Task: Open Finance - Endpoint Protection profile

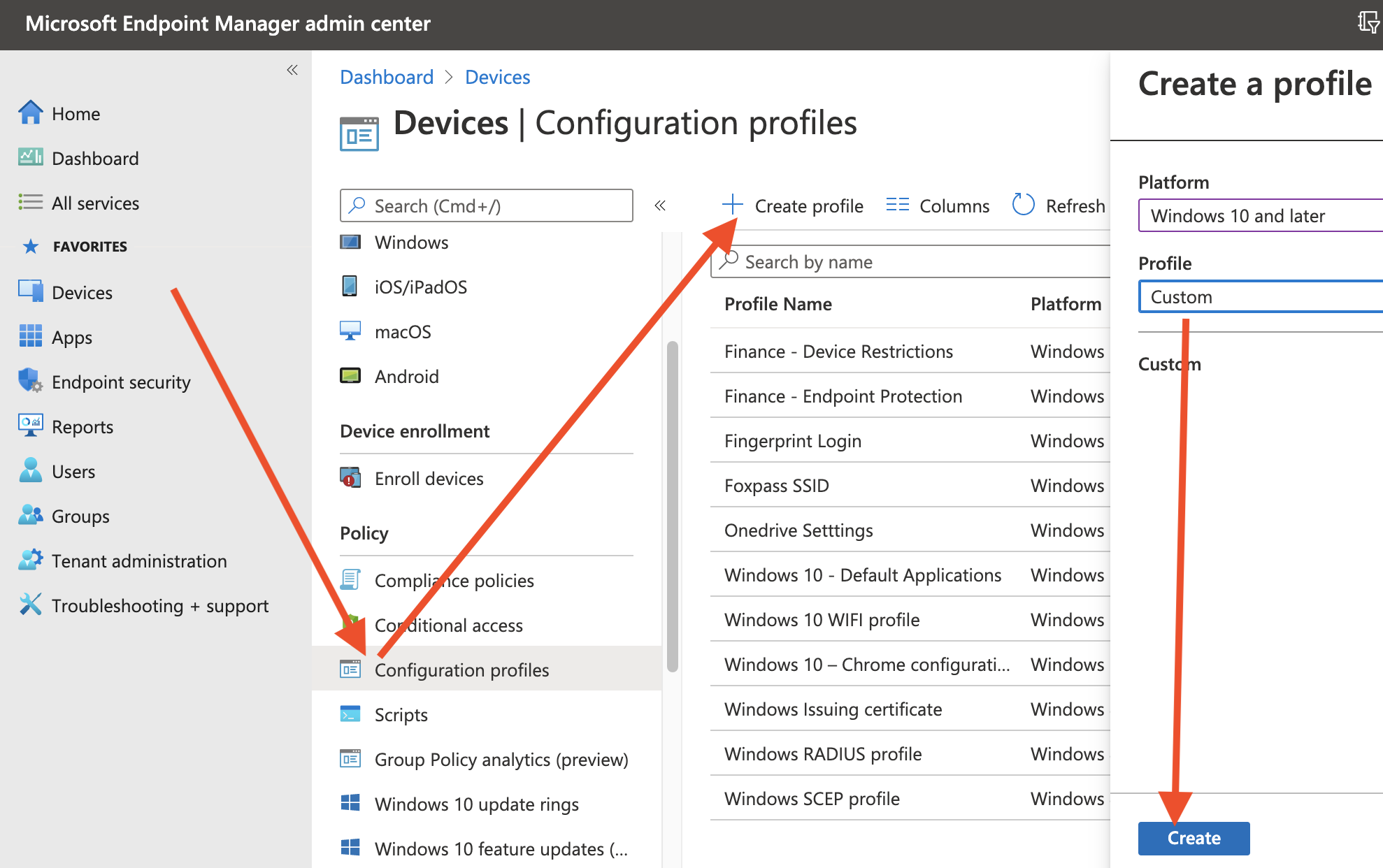Action: pos(843,396)
